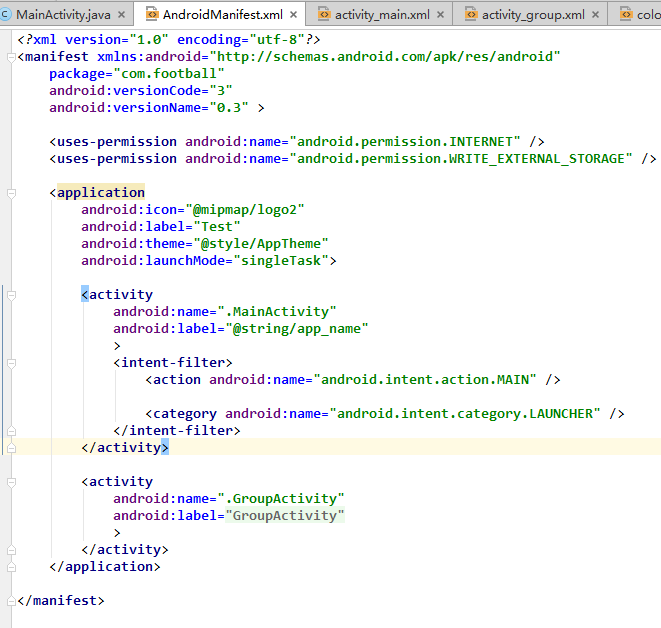
Task: Click the closing application tag
Action: pyautogui.click(x=105, y=566)
